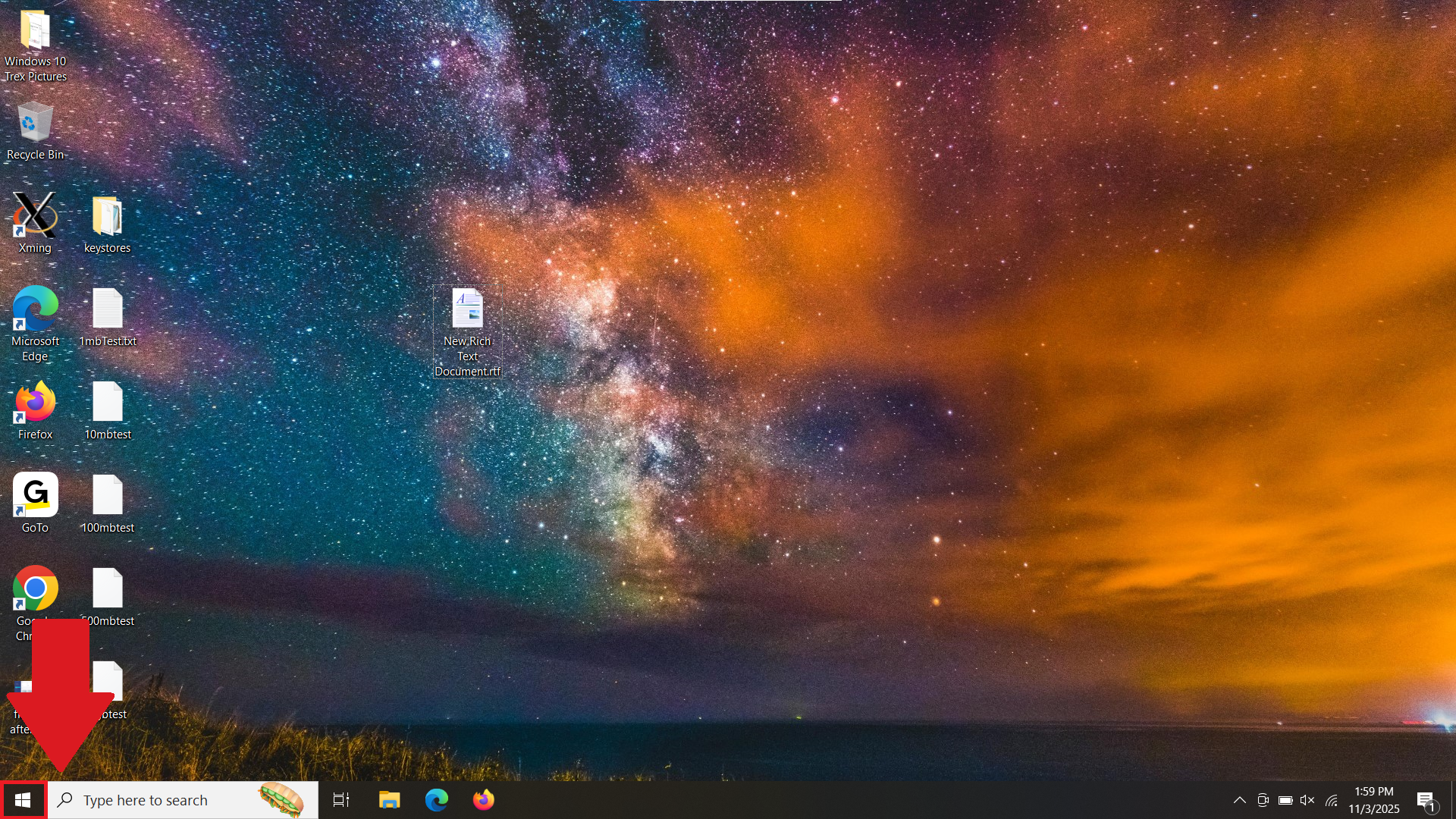Screen dimensions: 1456x819
Task: Open Microsoft Edge from the taskbar
Action: [x=436, y=800]
